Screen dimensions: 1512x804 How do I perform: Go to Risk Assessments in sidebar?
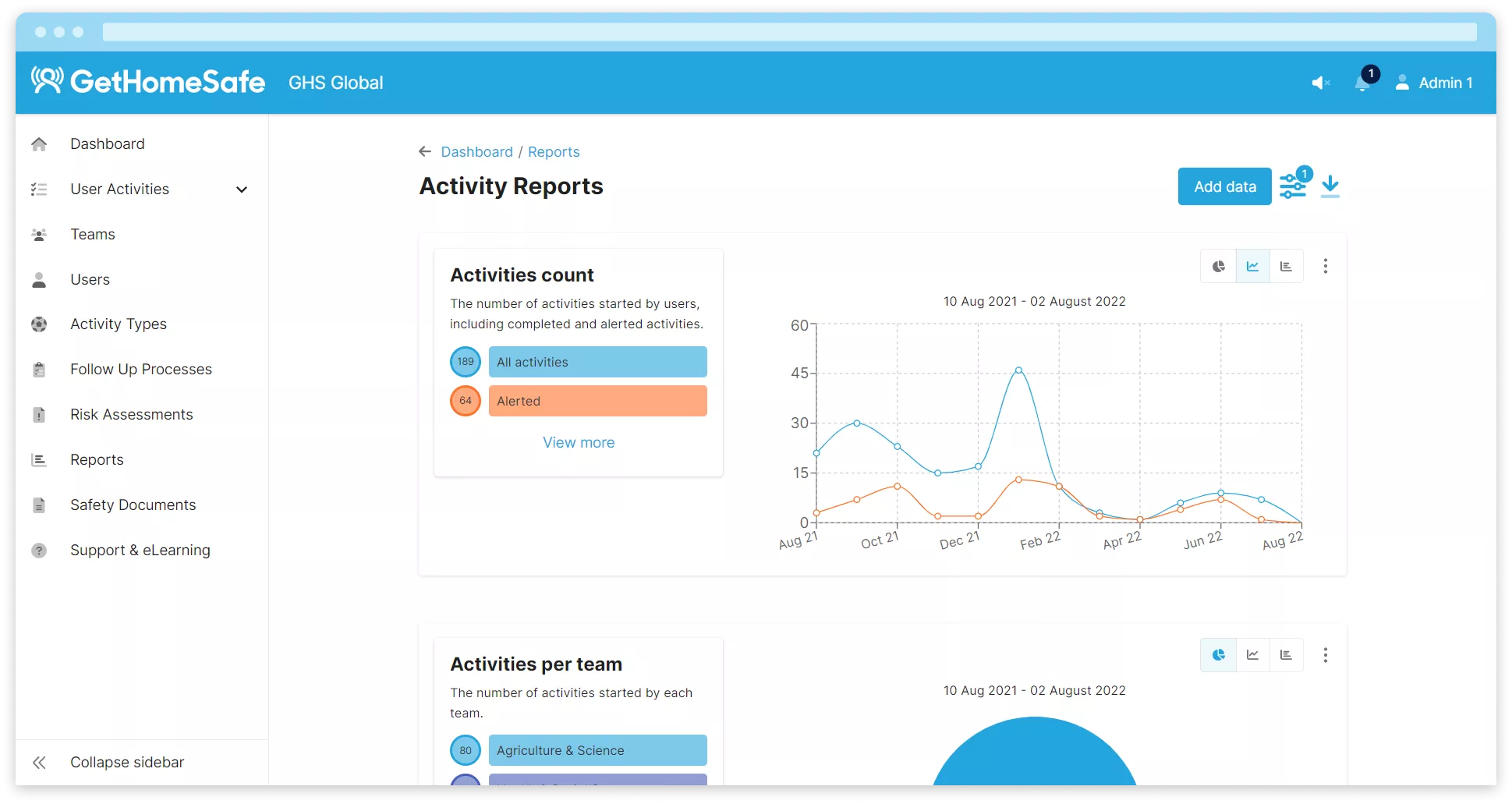click(131, 415)
